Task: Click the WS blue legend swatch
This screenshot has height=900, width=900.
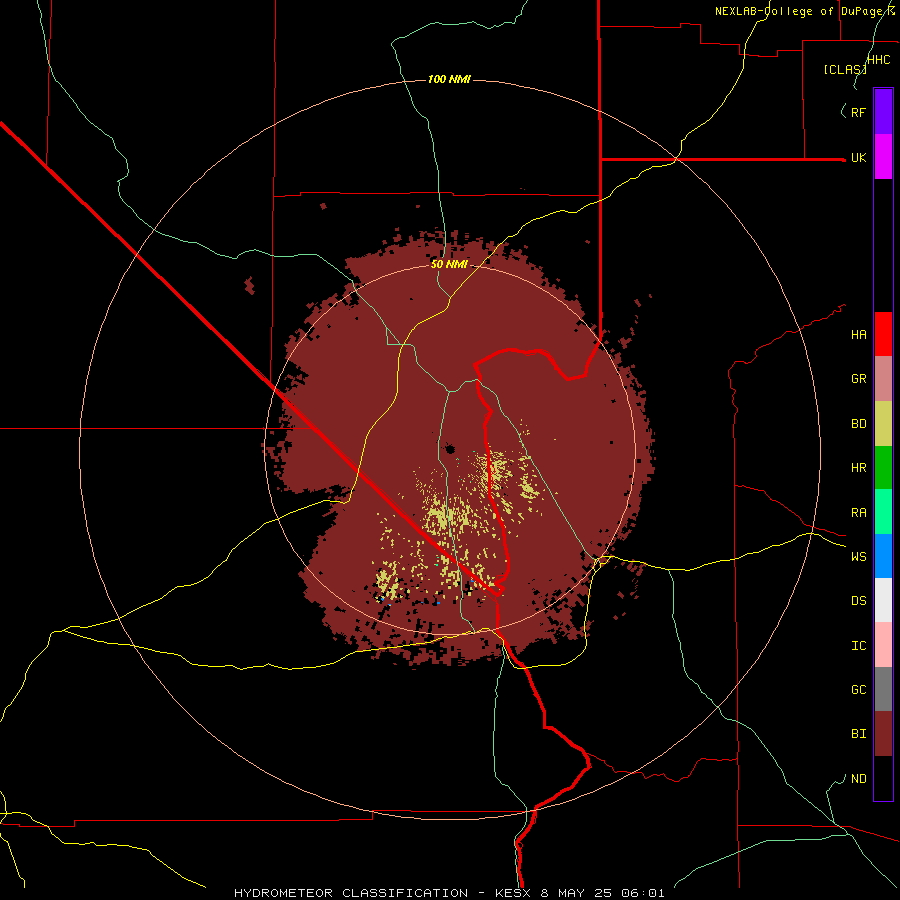Action: (x=883, y=556)
